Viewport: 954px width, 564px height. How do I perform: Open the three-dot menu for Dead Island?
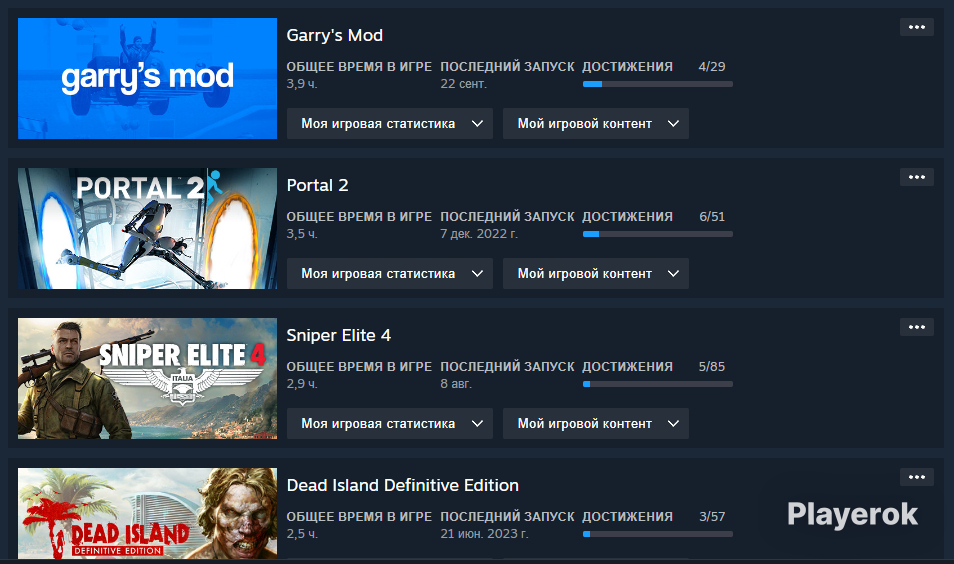pos(916,477)
